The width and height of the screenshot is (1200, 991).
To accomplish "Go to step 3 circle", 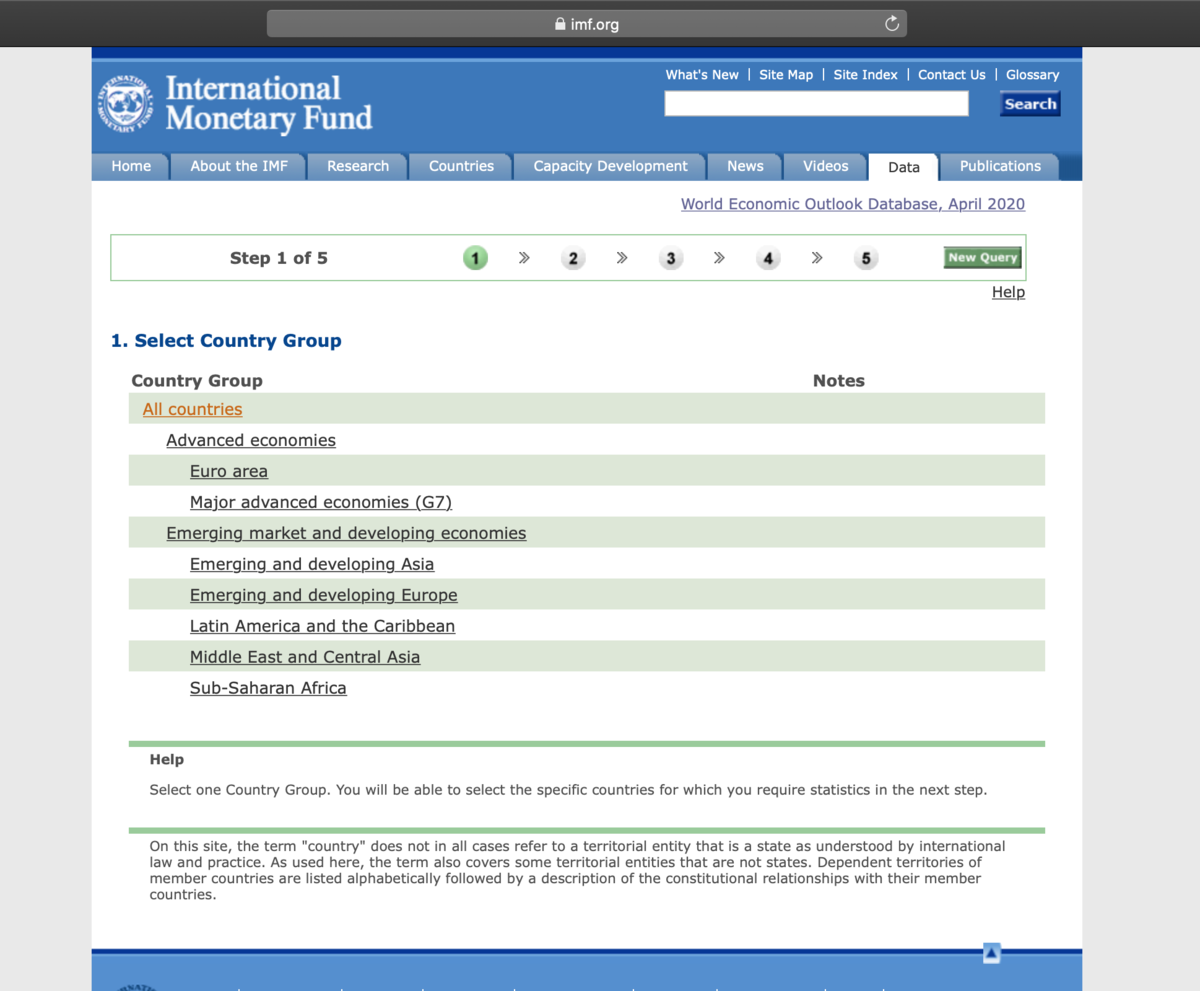I will point(671,258).
